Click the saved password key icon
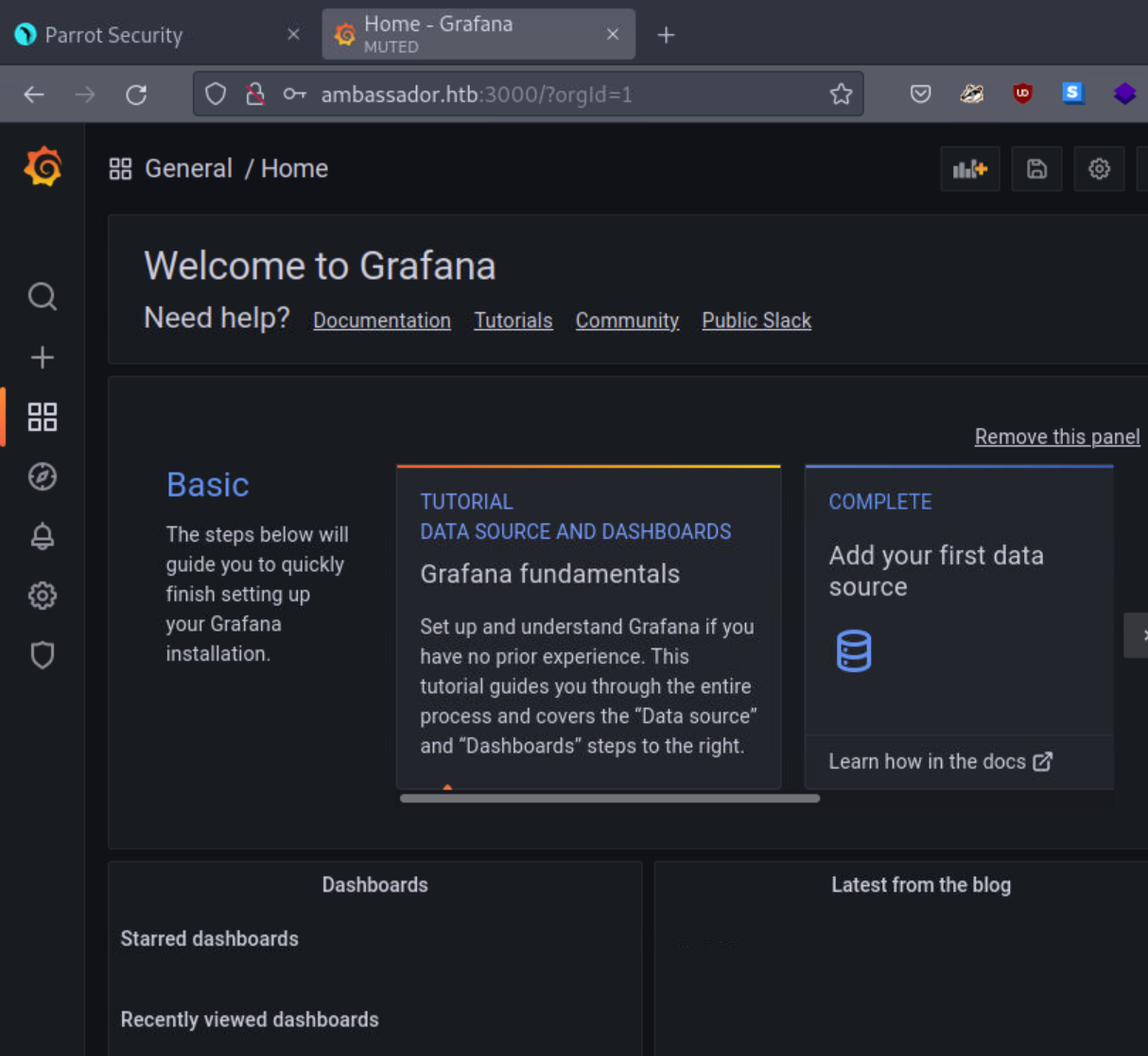The height and width of the screenshot is (1056, 1148). pos(294,95)
